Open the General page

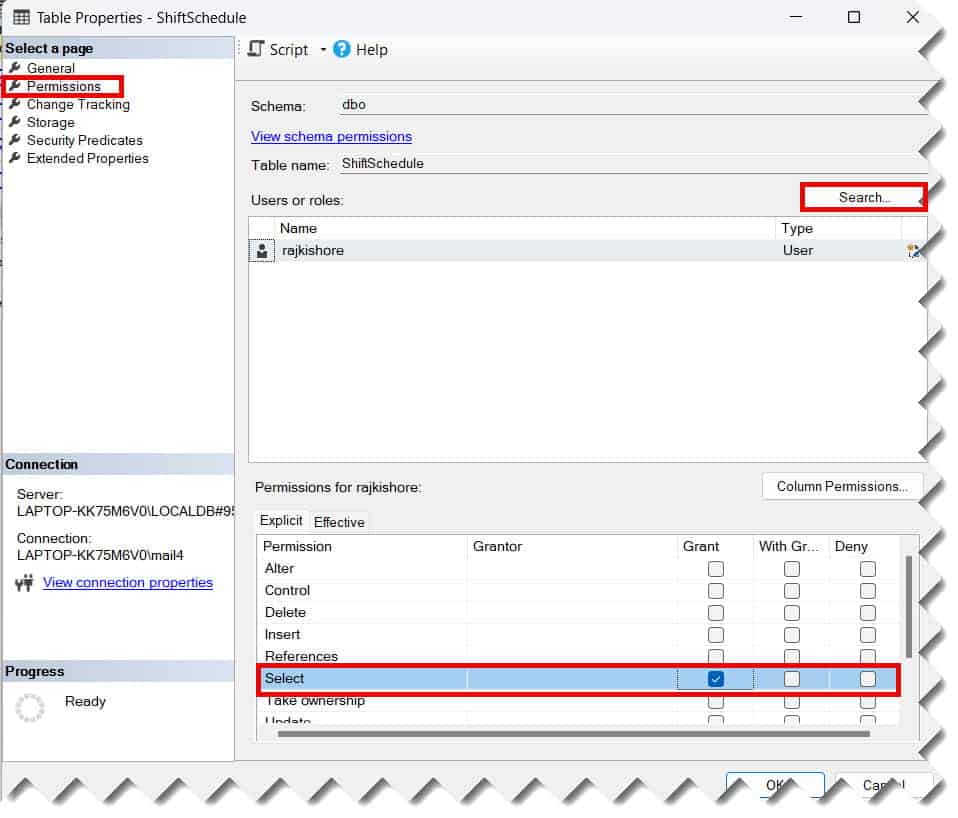[50, 68]
